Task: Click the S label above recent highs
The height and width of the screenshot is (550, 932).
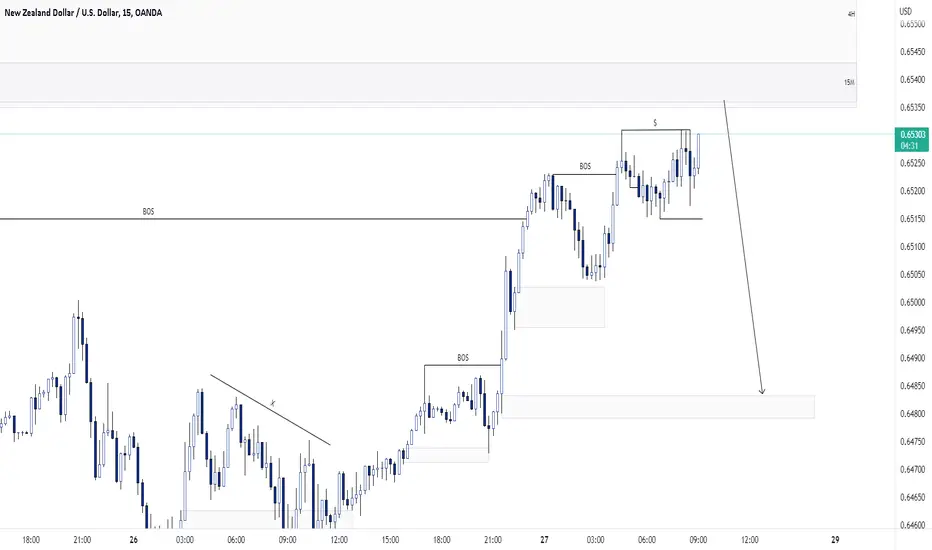Action: (x=655, y=123)
